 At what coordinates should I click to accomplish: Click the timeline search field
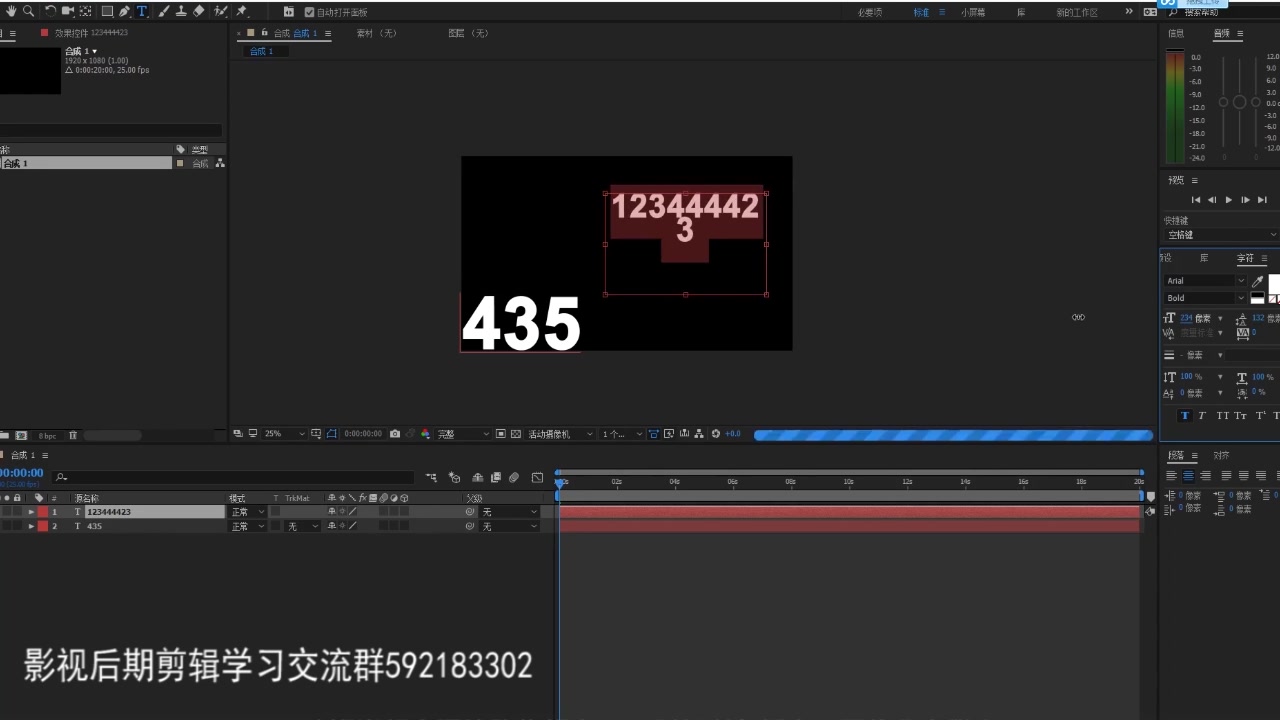point(234,477)
